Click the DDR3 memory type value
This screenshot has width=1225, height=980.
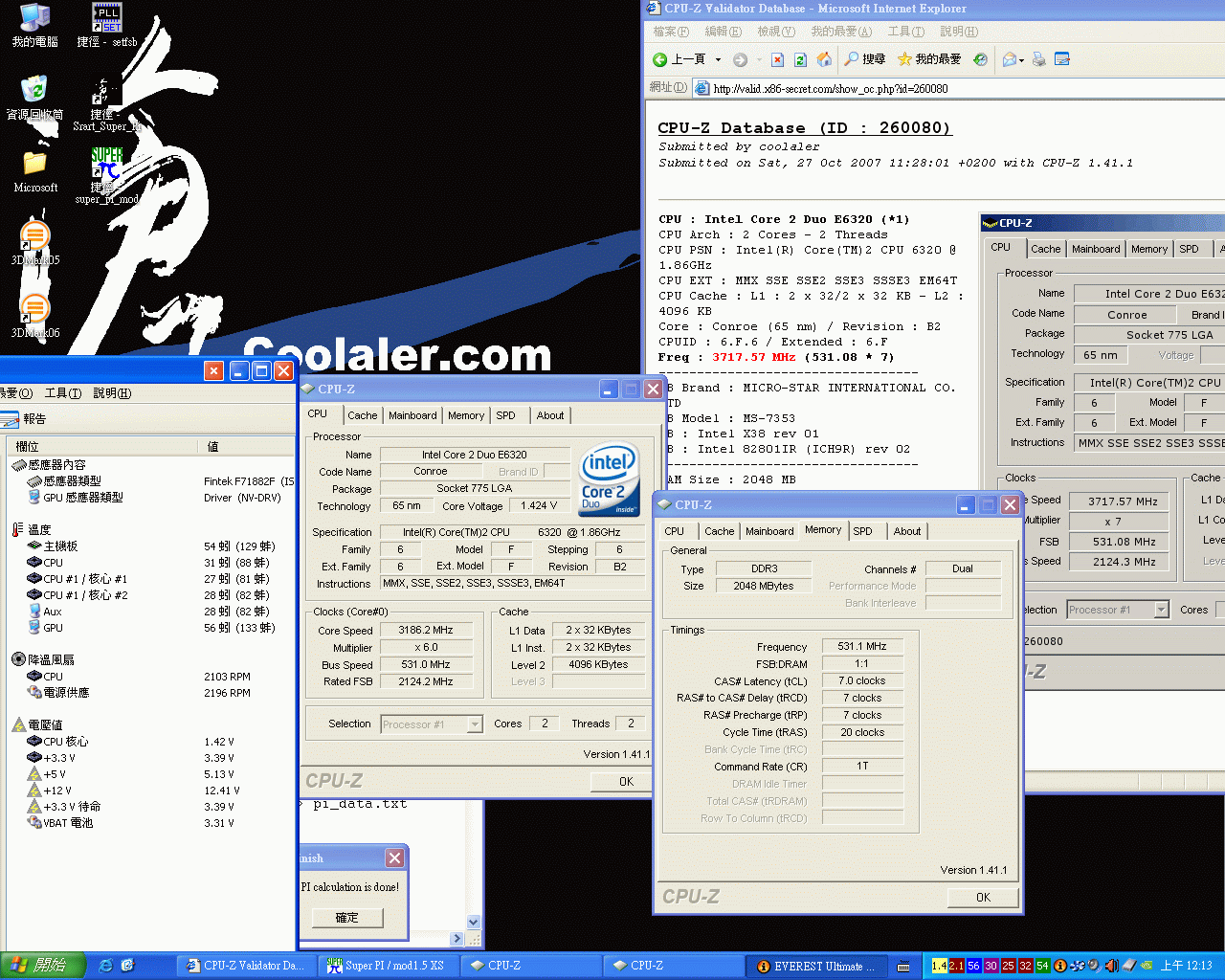(x=764, y=568)
